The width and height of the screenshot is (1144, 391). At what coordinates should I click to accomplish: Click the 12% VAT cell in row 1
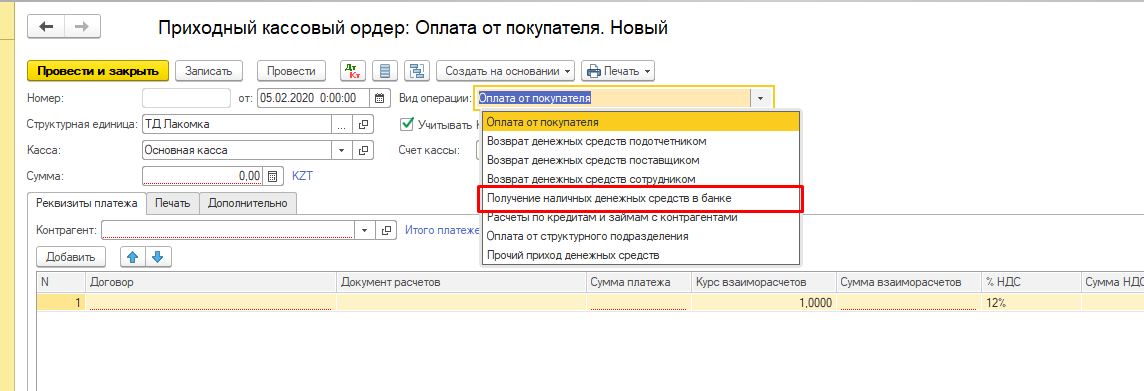(1030, 302)
